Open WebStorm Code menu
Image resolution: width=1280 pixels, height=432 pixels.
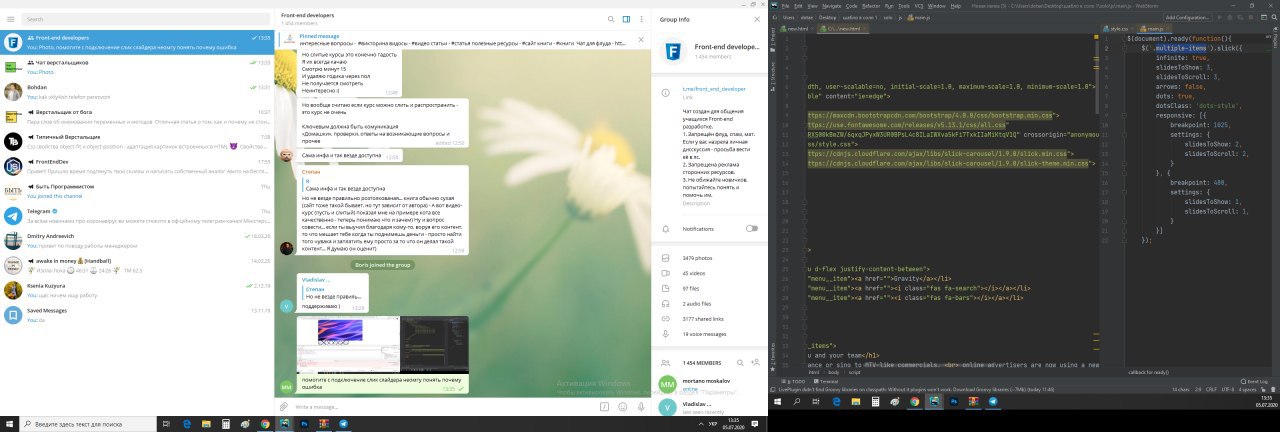pyautogui.click(x=853, y=5)
